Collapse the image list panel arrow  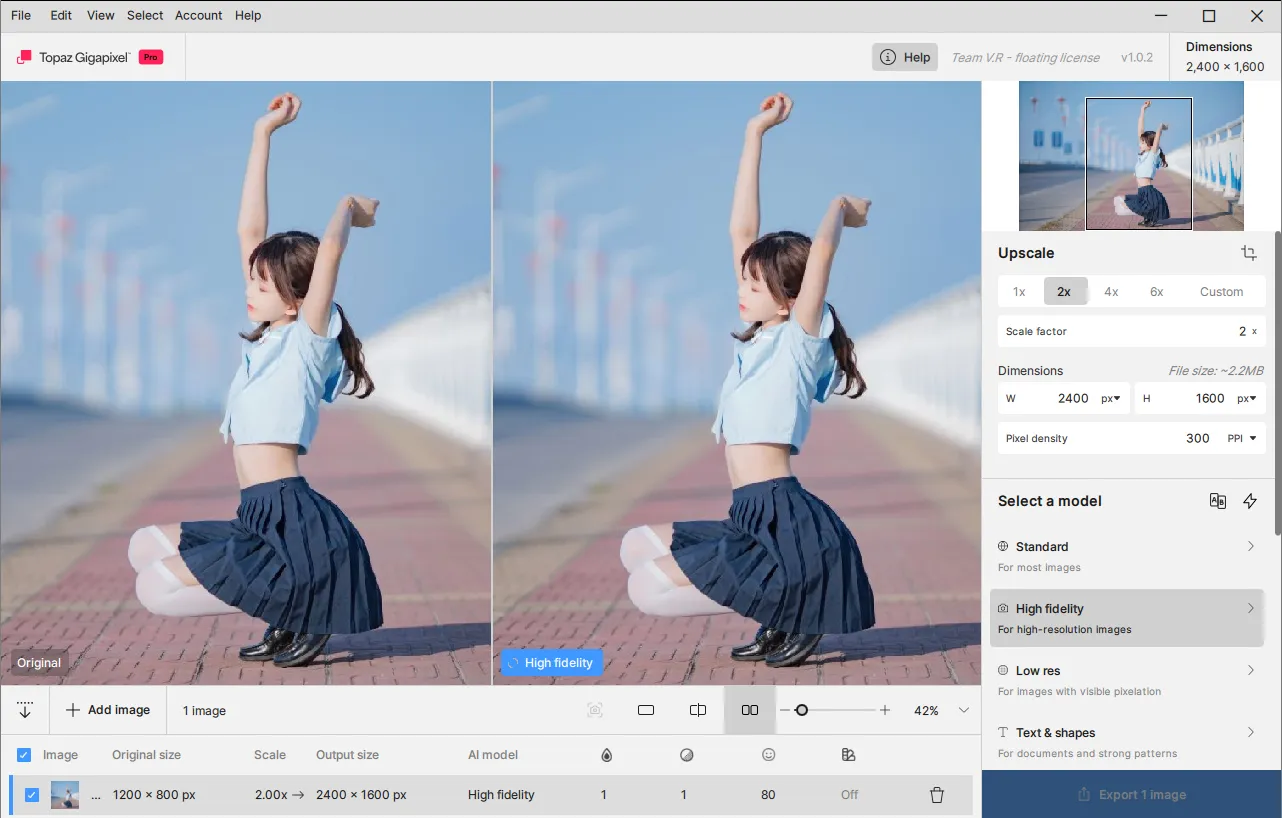click(x=25, y=710)
